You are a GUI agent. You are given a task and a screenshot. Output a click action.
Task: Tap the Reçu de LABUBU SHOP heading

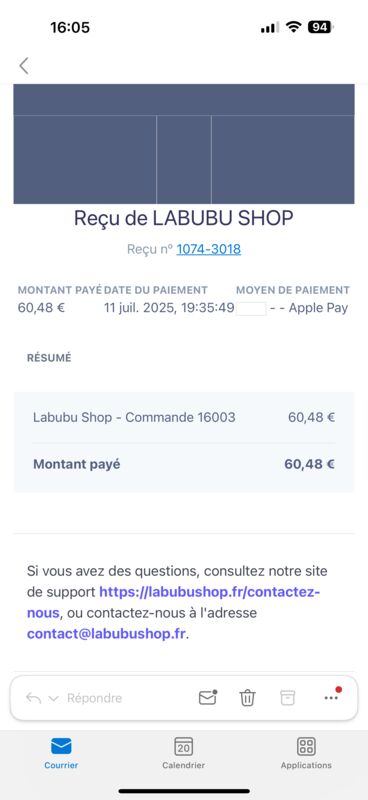184,218
